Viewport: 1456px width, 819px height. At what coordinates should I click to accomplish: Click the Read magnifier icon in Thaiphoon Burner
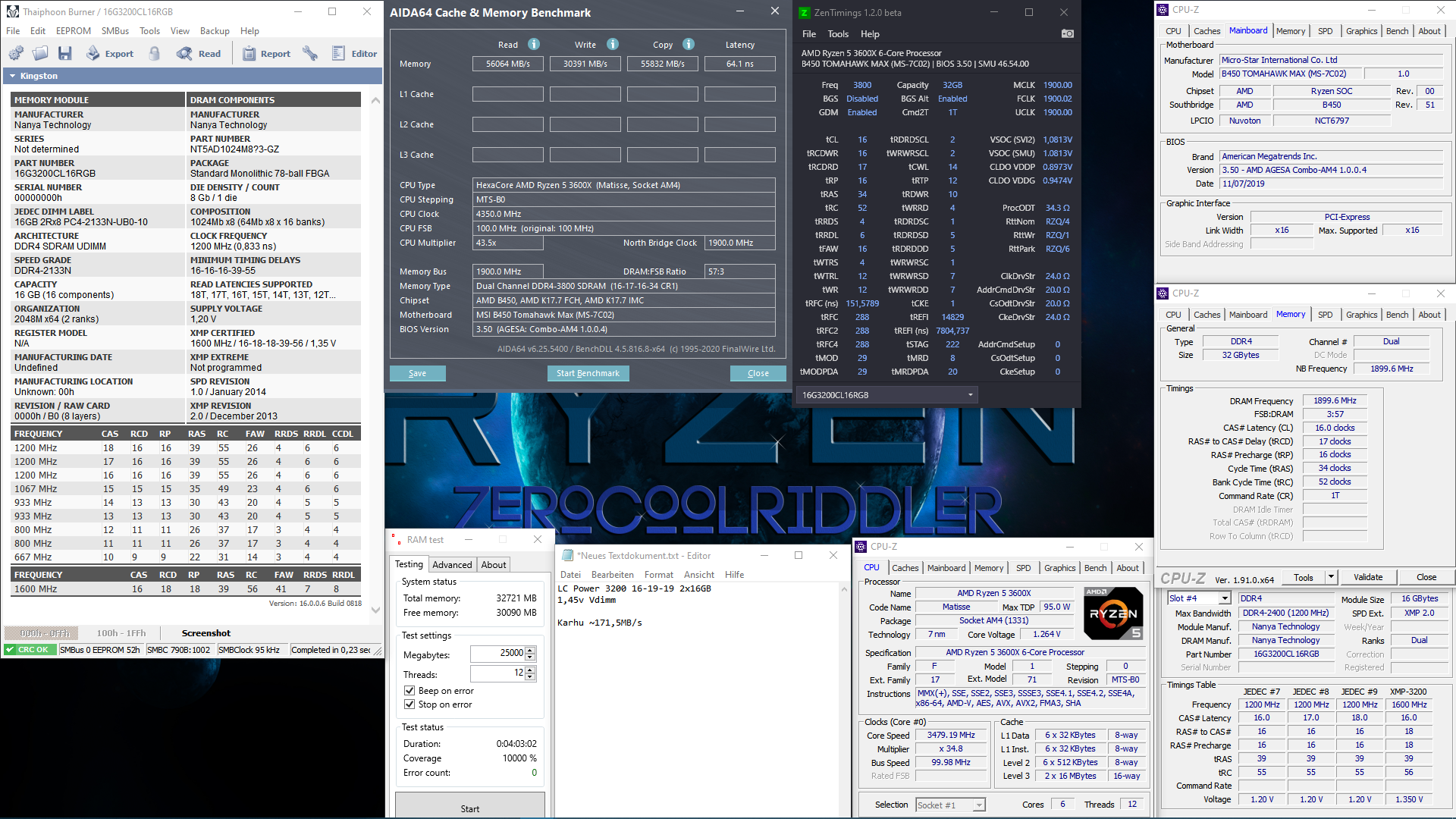point(184,53)
